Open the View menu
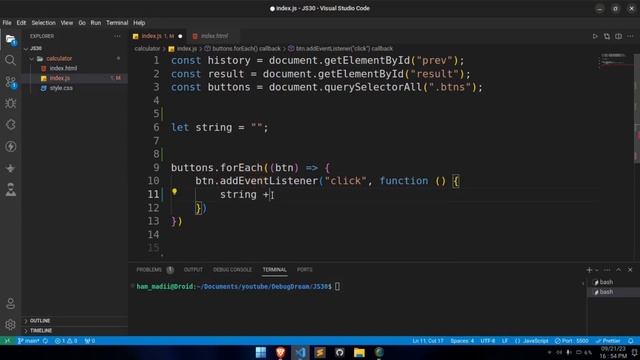 click(x=67, y=23)
